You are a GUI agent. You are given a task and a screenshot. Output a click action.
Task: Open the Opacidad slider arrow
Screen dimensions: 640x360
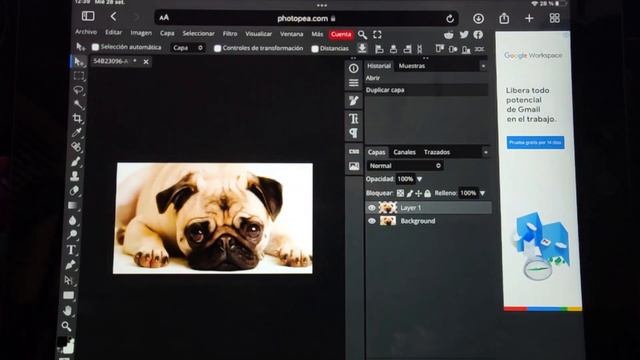(419, 179)
